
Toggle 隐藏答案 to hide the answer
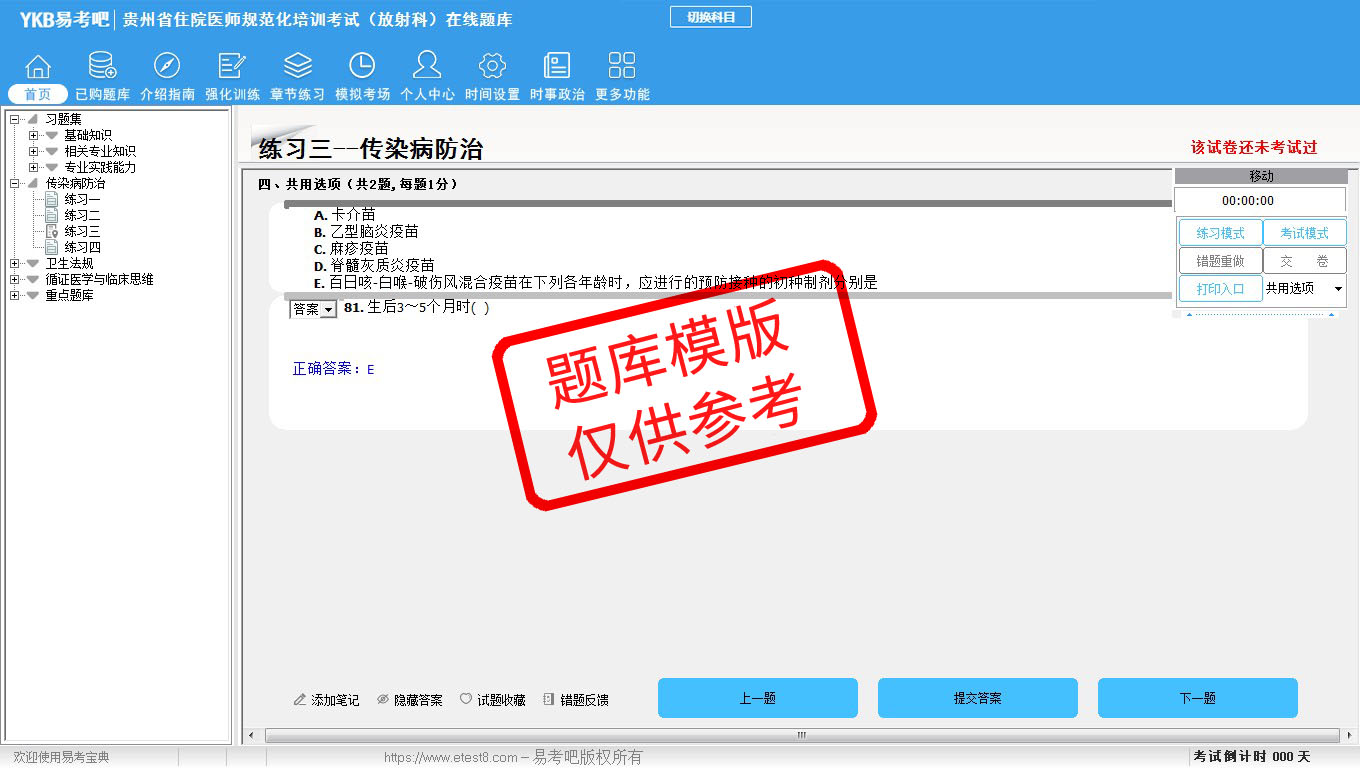coord(410,700)
